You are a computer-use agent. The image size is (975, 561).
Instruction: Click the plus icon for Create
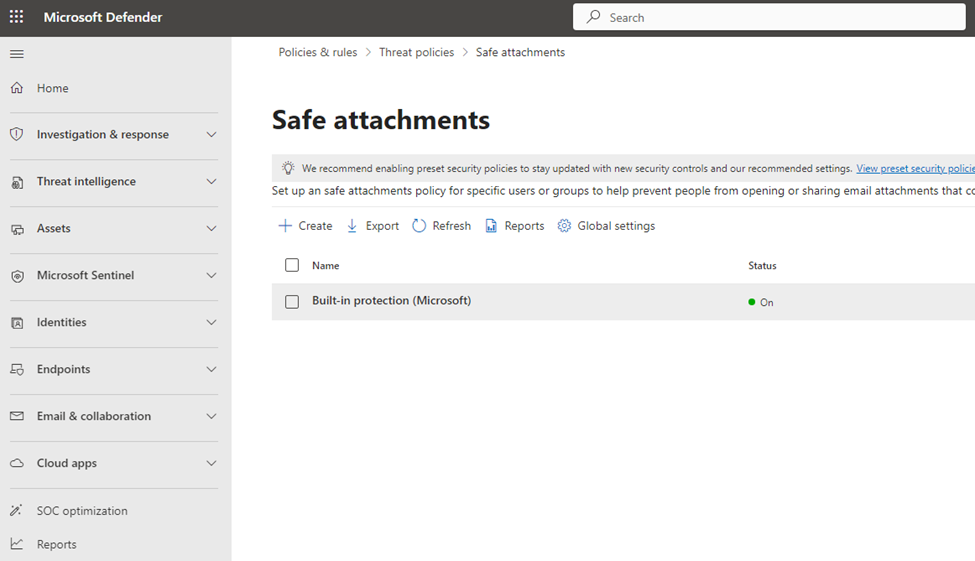click(x=285, y=225)
